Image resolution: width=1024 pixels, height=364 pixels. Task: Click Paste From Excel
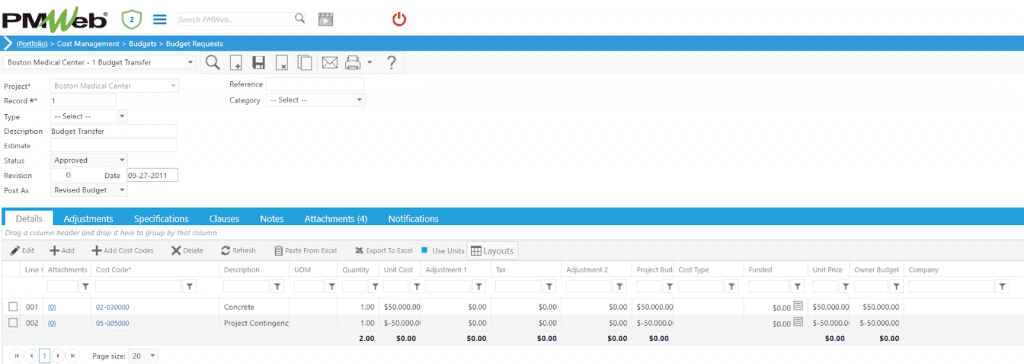coord(306,250)
